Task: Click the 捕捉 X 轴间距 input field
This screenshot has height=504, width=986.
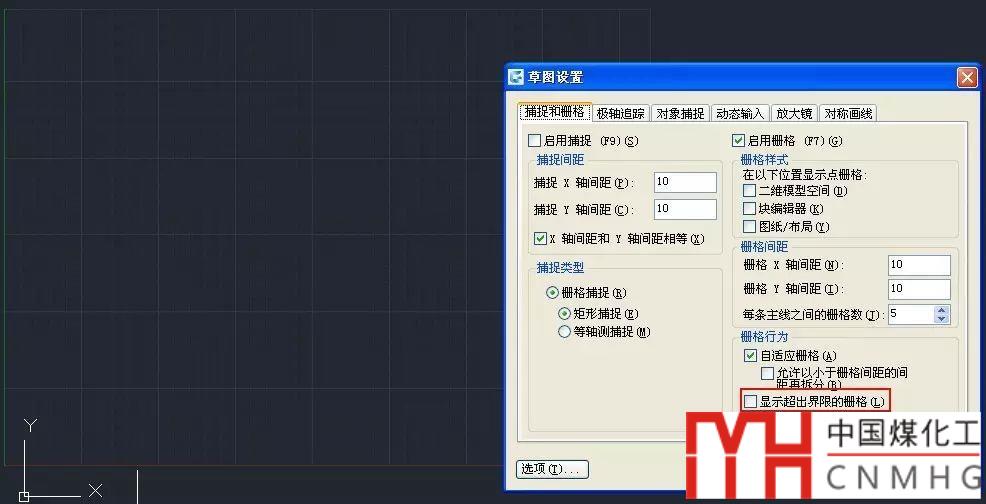Action: [x=685, y=183]
